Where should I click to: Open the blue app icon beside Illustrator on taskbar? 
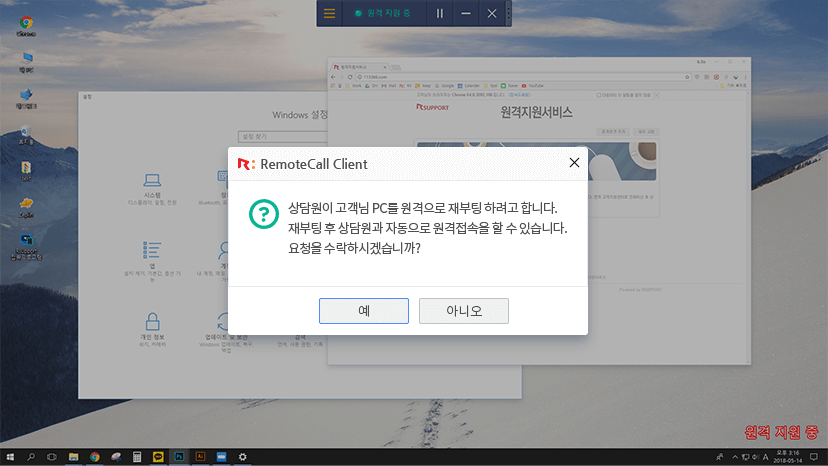(221, 457)
